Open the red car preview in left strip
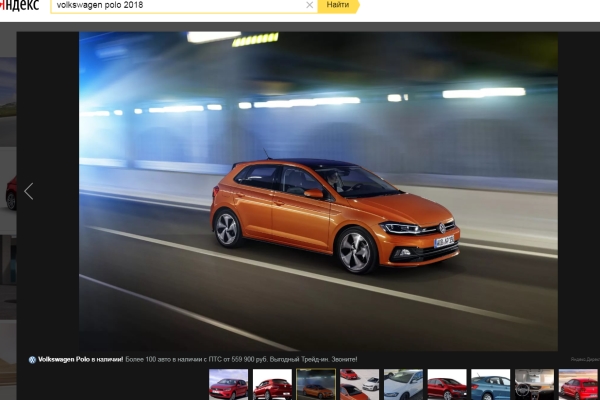This screenshot has width=600, height=400. 8,190
